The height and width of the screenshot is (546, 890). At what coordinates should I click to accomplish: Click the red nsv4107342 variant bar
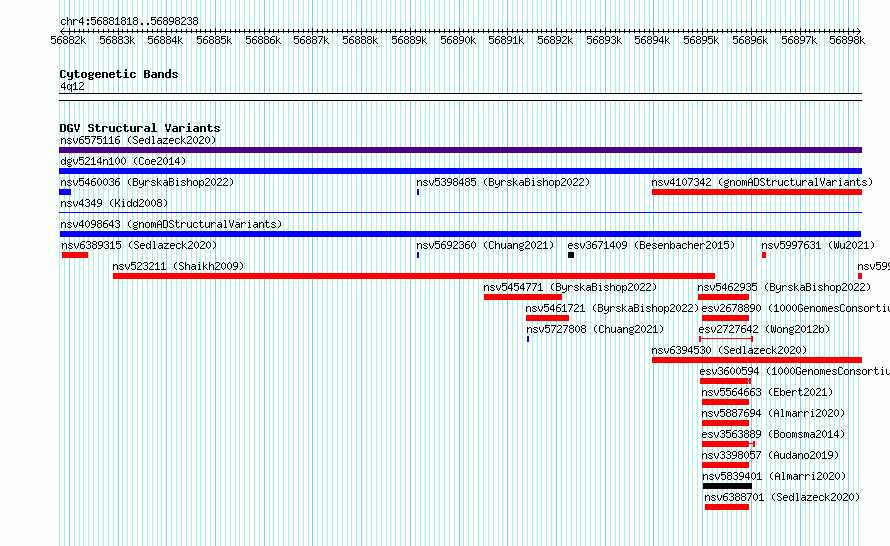[757, 192]
